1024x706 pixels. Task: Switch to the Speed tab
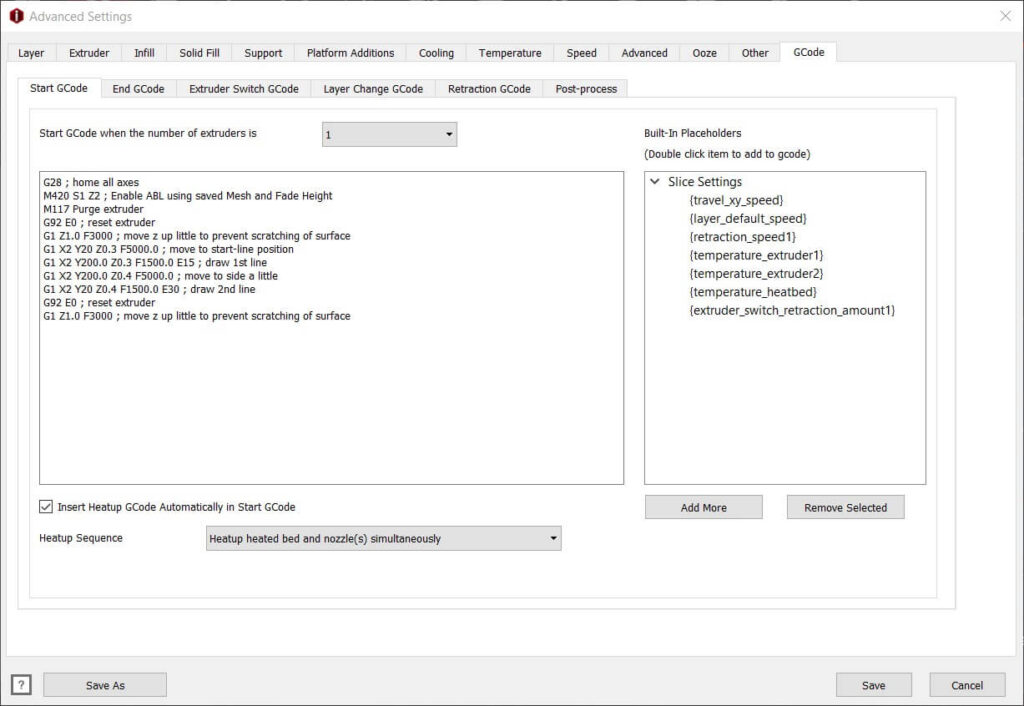(x=581, y=53)
